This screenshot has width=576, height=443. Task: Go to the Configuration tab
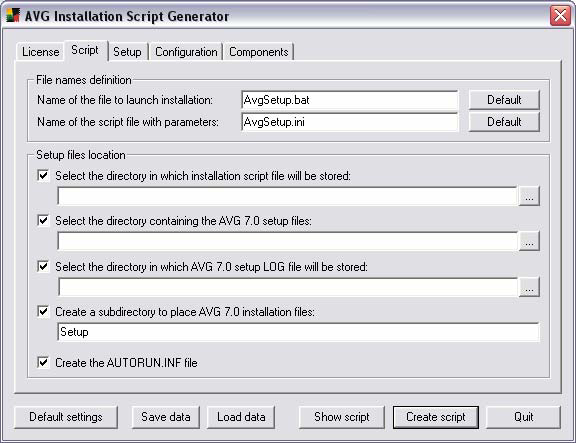(186, 52)
